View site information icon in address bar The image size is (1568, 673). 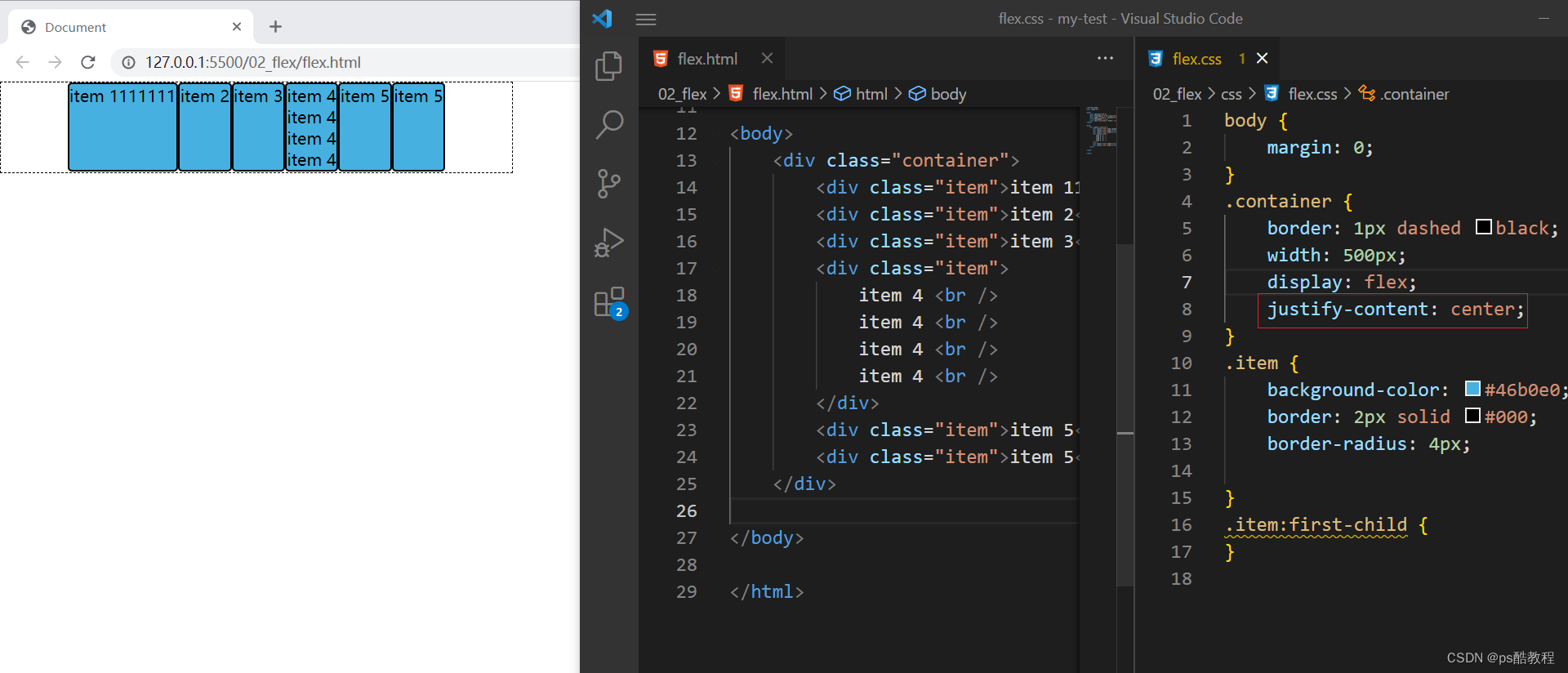click(x=128, y=62)
